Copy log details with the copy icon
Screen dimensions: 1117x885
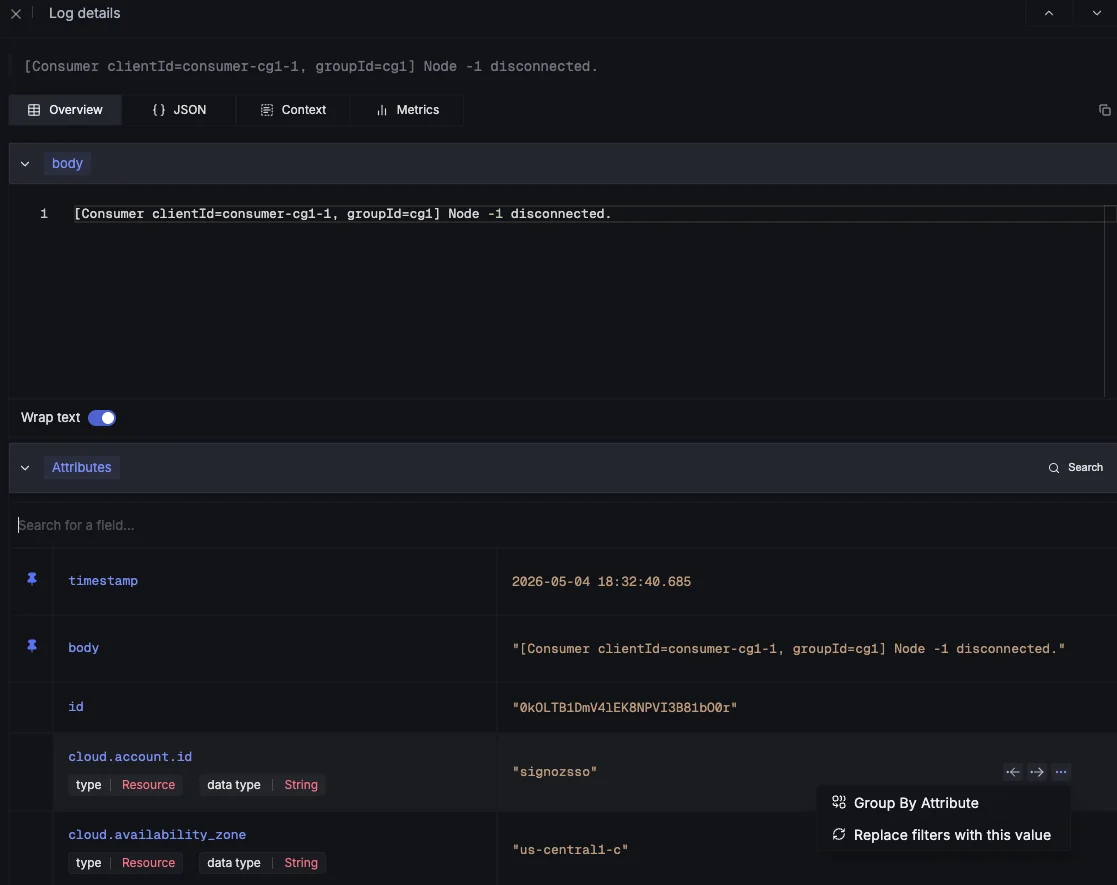(x=1104, y=110)
